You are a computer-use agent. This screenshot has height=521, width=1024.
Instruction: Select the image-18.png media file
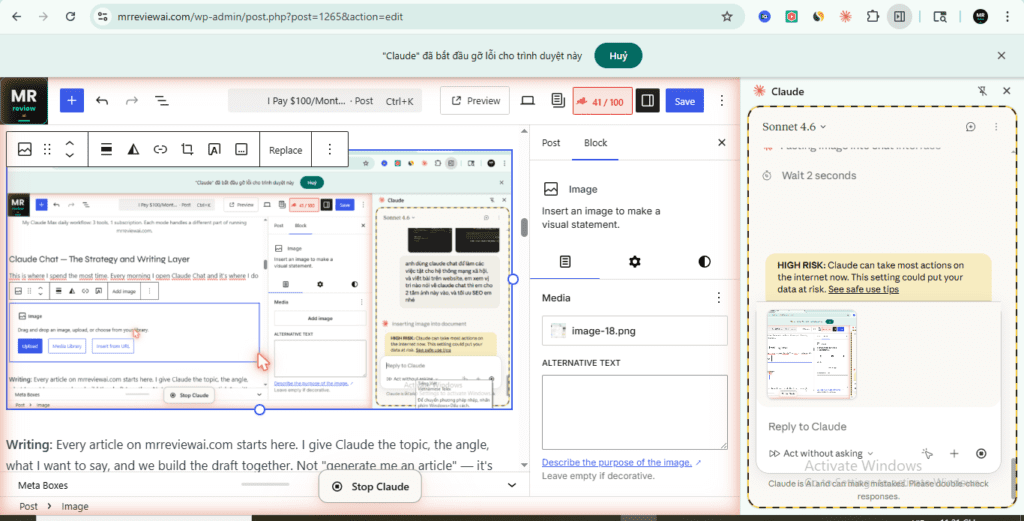[635, 330]
